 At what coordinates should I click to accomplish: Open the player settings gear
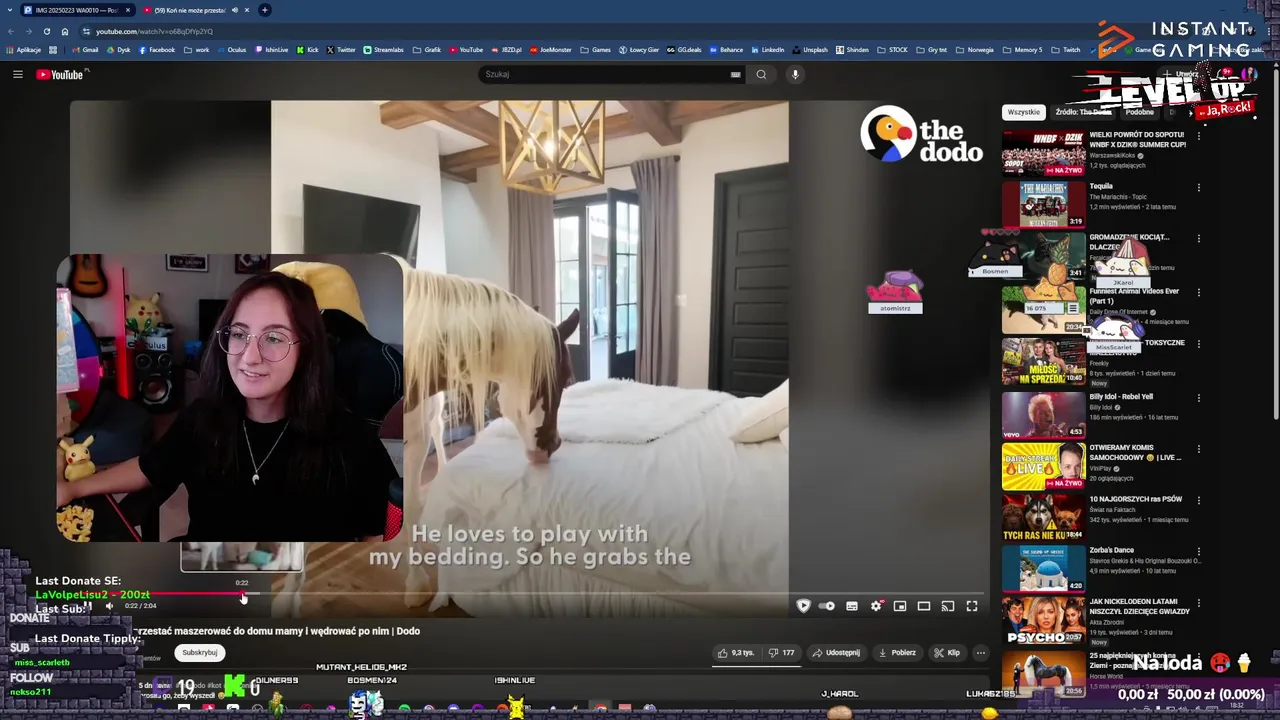tap(876, 606)
